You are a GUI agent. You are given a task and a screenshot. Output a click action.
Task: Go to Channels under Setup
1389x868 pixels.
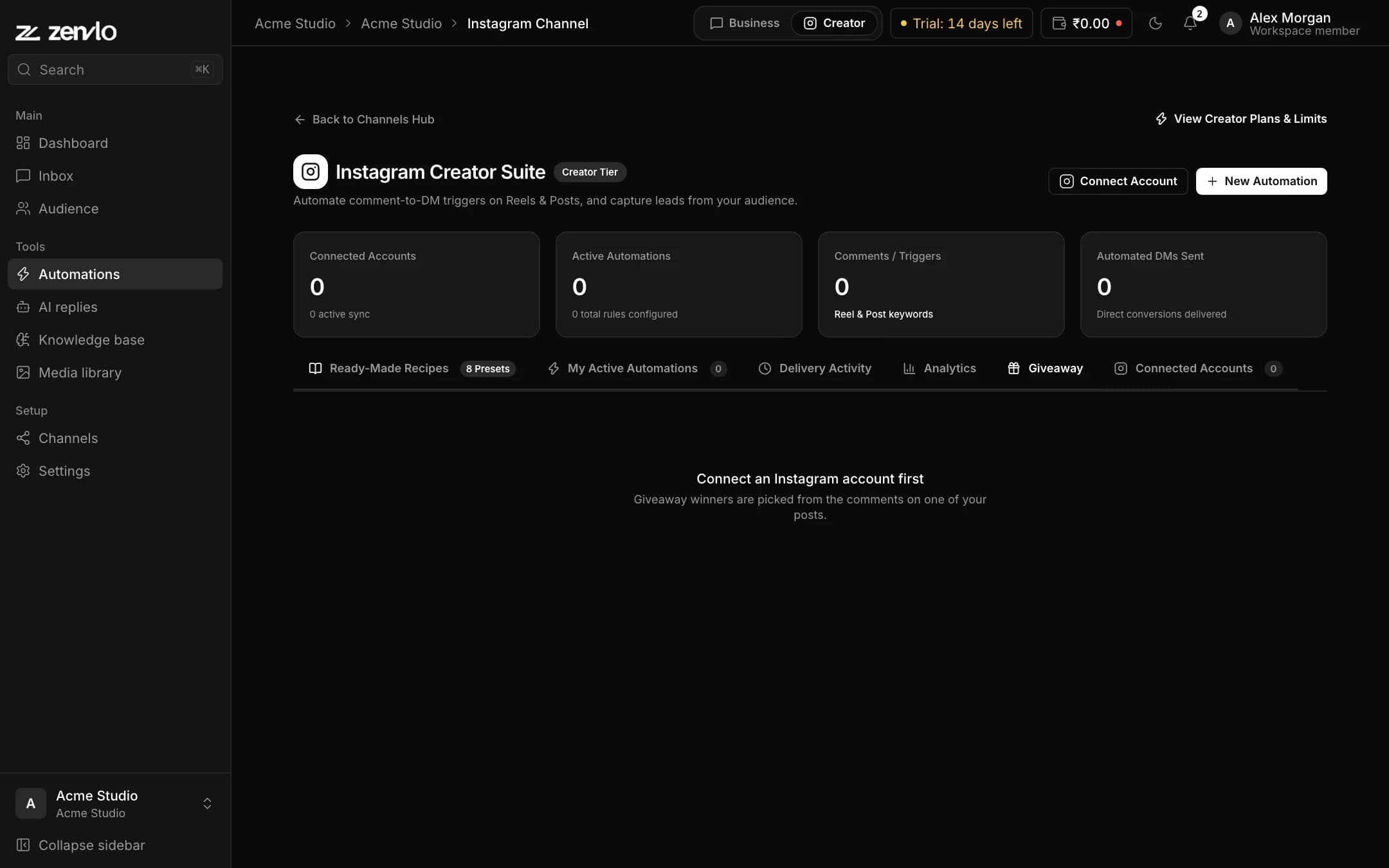click(115, 438)
